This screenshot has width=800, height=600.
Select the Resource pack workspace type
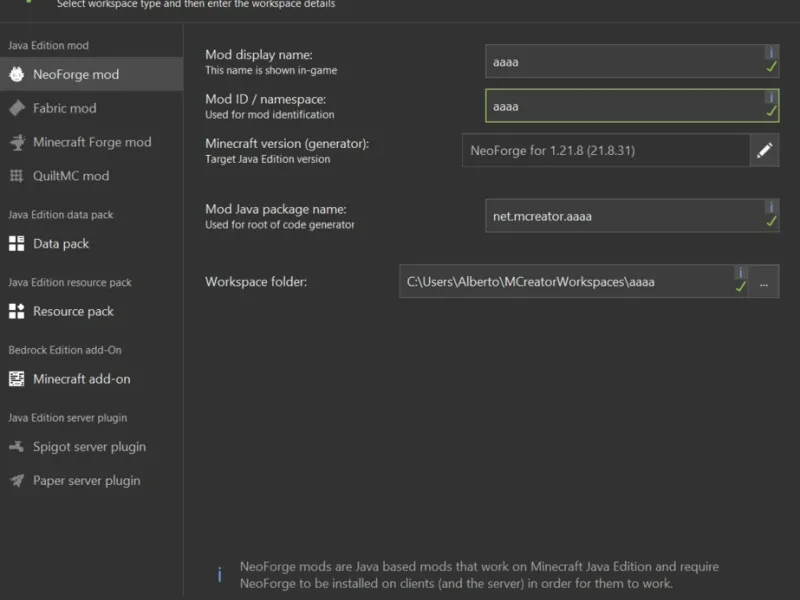point(91,311)
